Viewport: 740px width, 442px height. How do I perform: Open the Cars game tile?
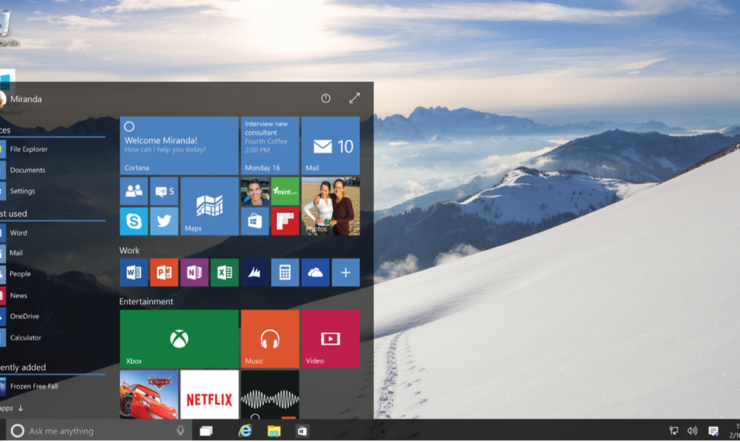click(149, 394)
